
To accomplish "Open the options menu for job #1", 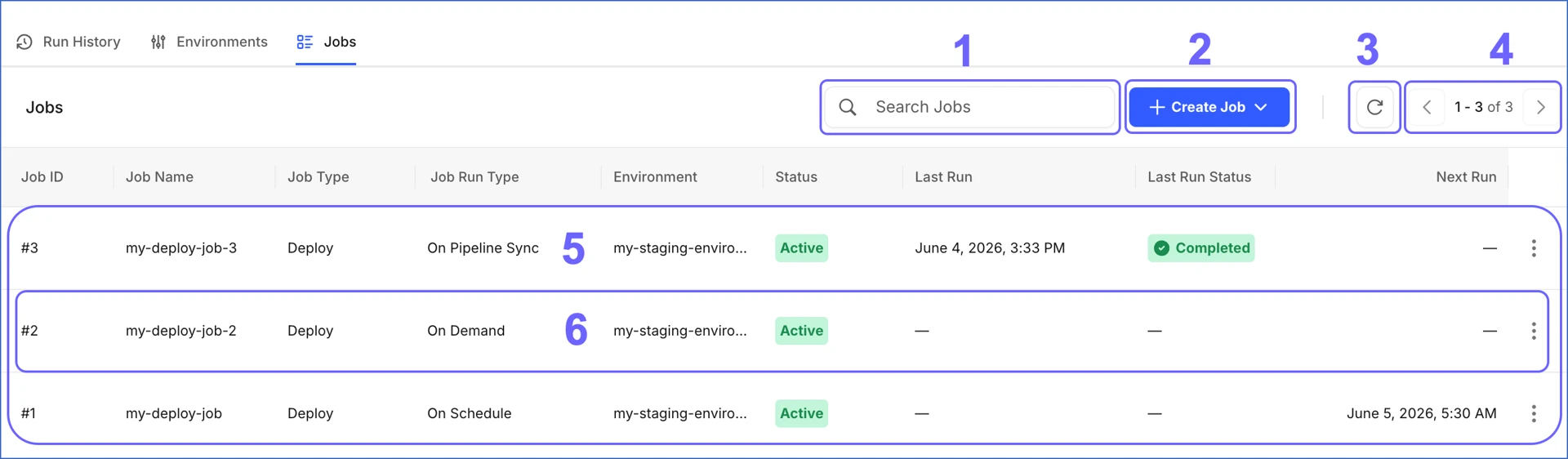I will click(1534, 413).
